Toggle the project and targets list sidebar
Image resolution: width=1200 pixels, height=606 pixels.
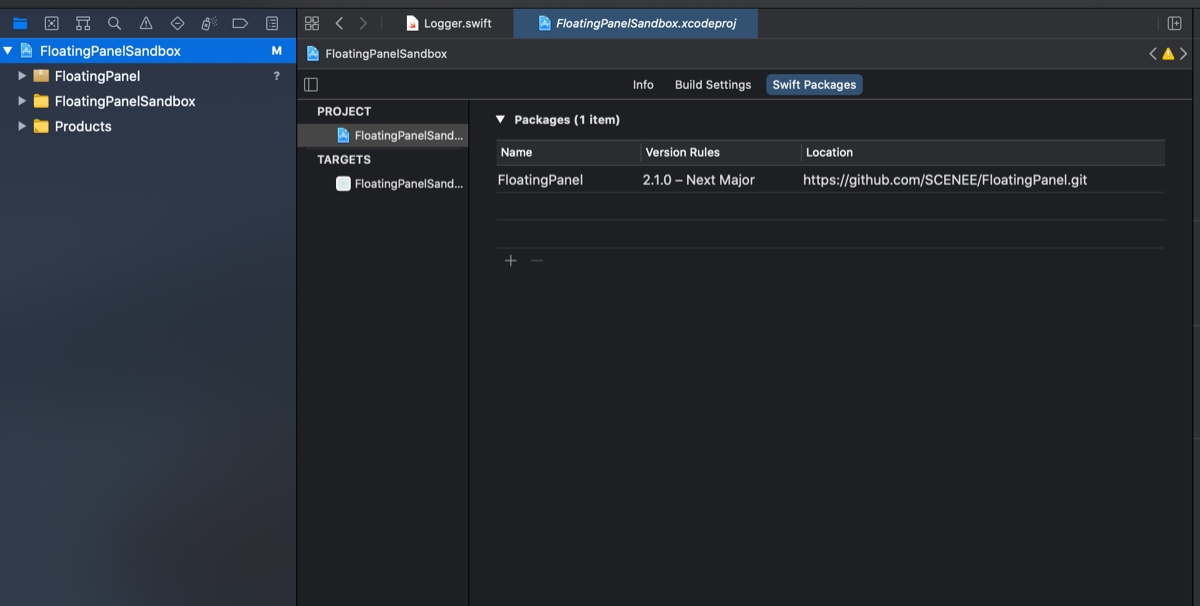point(311,85)
